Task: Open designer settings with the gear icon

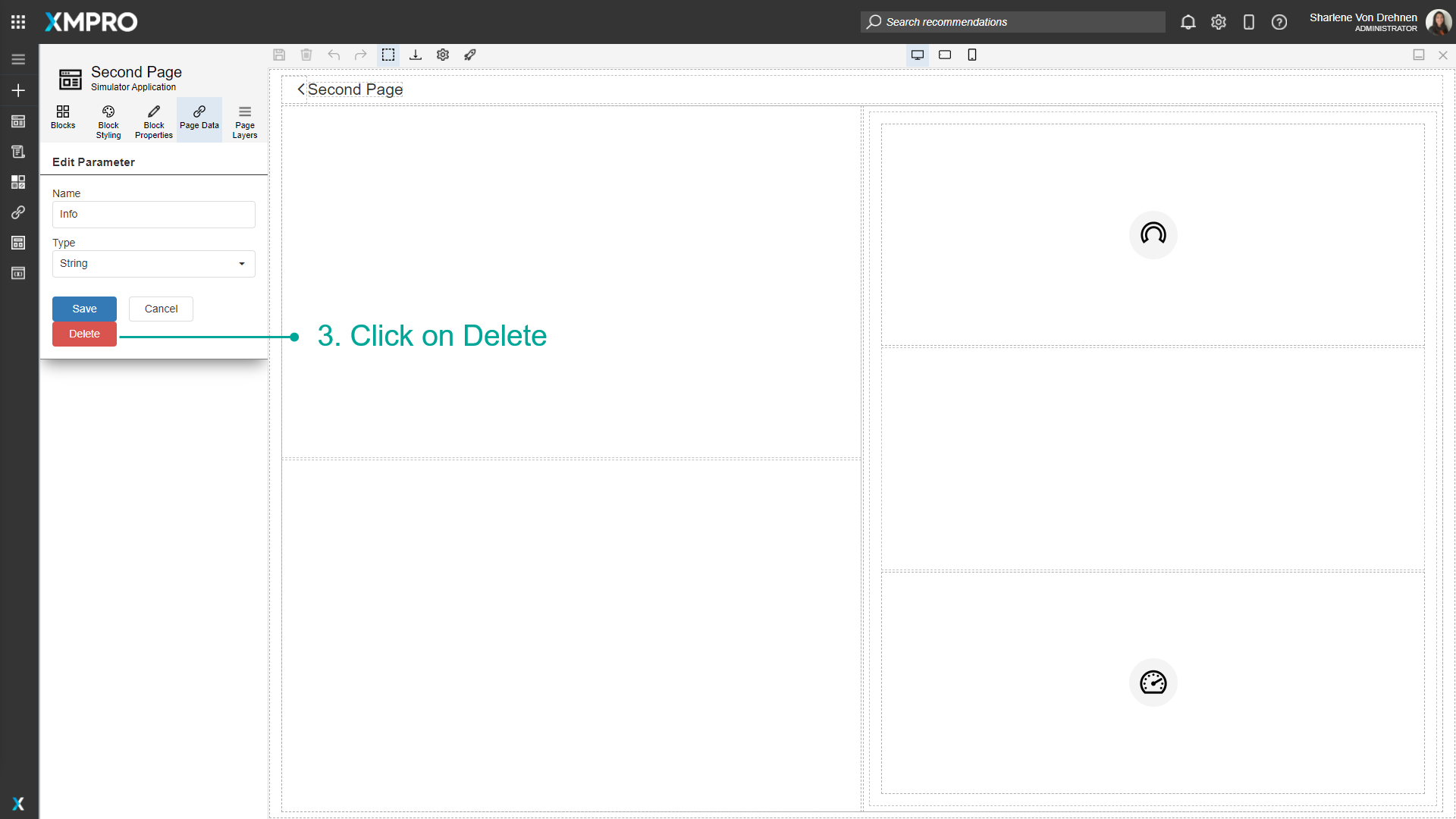Action: tap(443, 55)
